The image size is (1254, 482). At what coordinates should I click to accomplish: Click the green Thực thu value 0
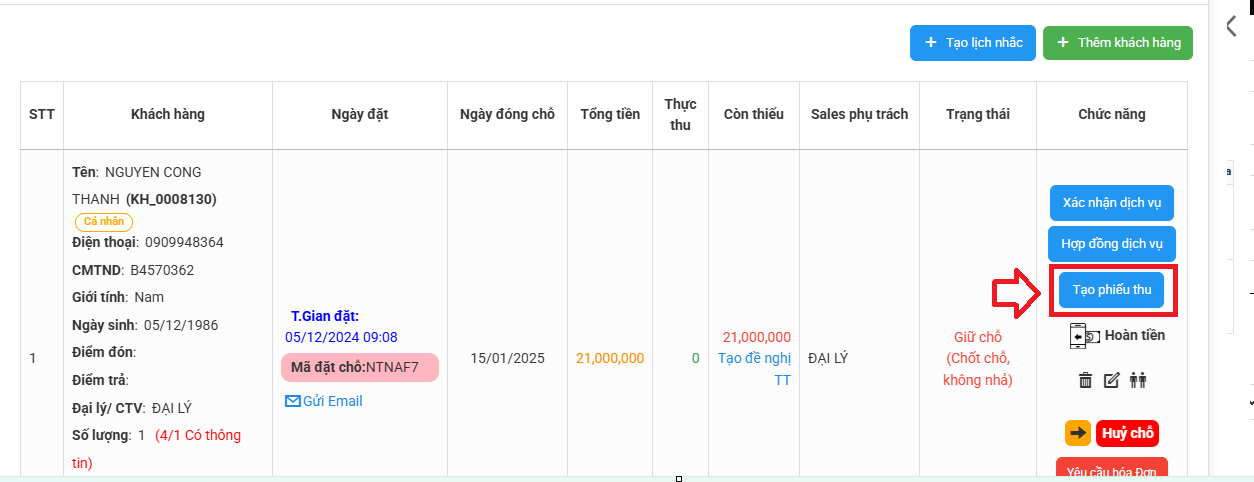click(696, 358)
